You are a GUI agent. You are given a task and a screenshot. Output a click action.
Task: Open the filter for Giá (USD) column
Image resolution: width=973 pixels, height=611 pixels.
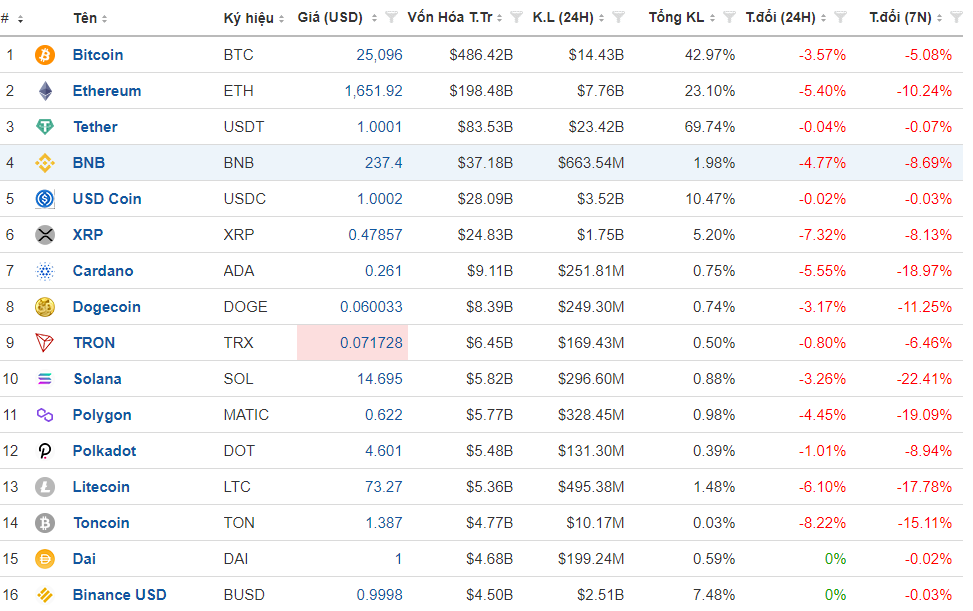(x=392, y=17)
